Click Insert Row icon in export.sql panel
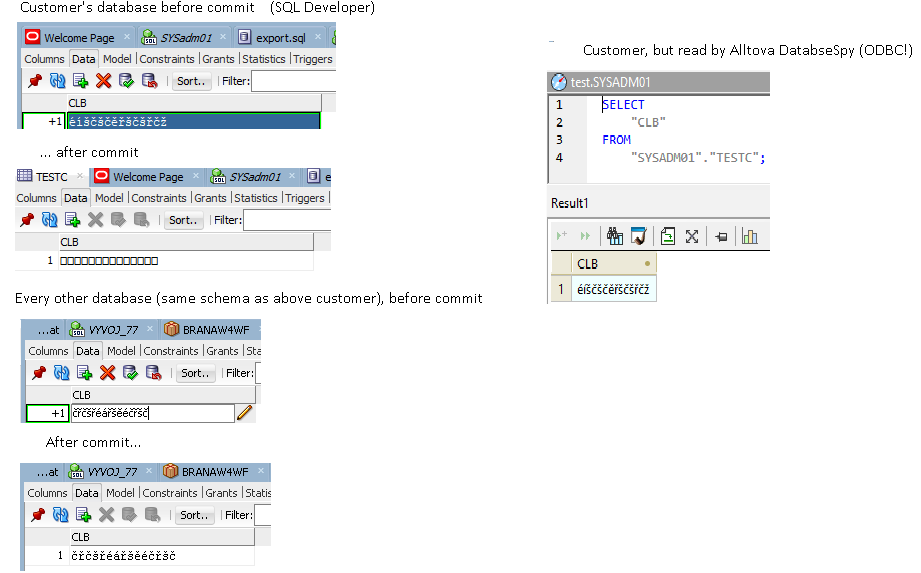 click(x=80, y=81)
